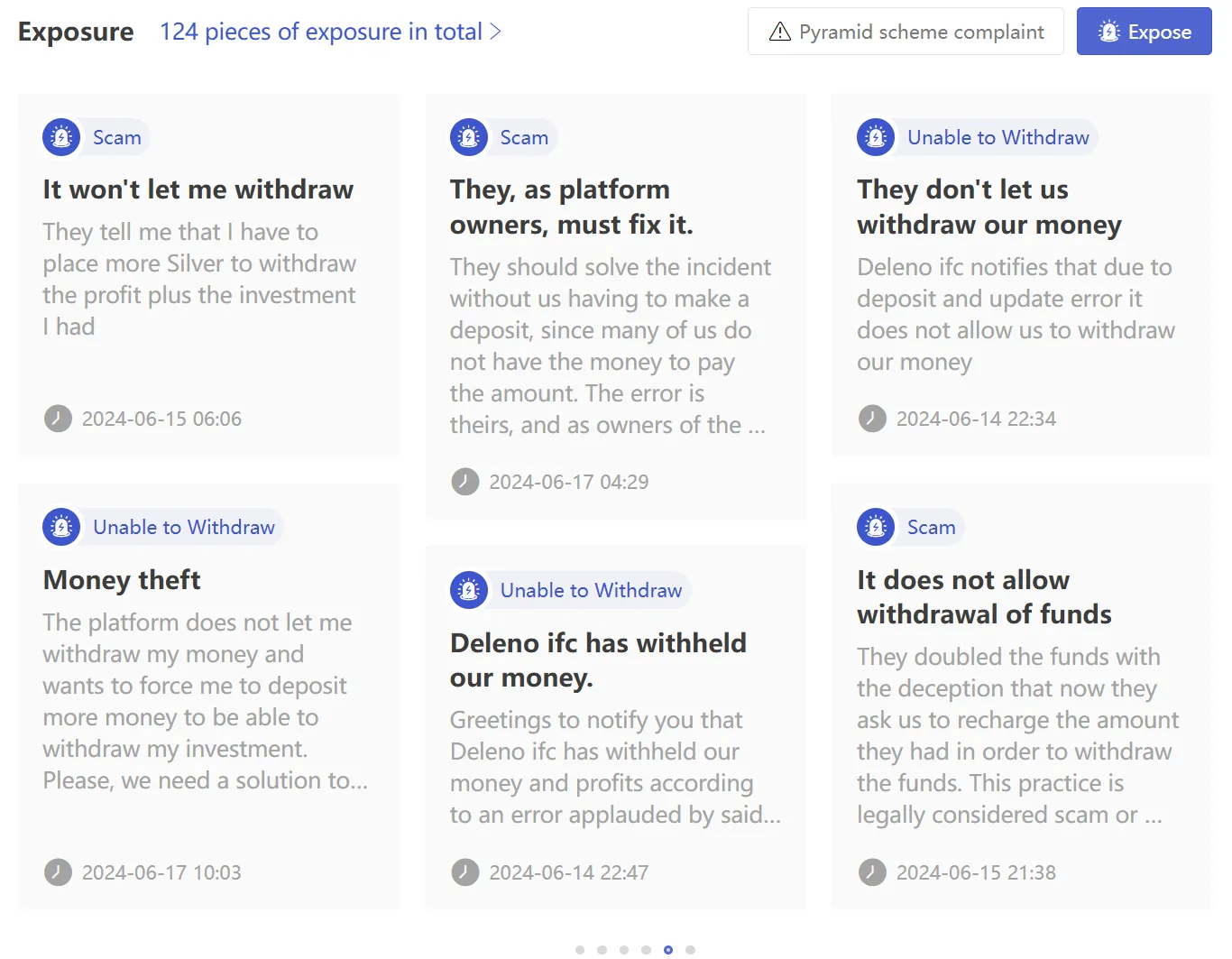Click the blue Expose button

(1145, 32)
